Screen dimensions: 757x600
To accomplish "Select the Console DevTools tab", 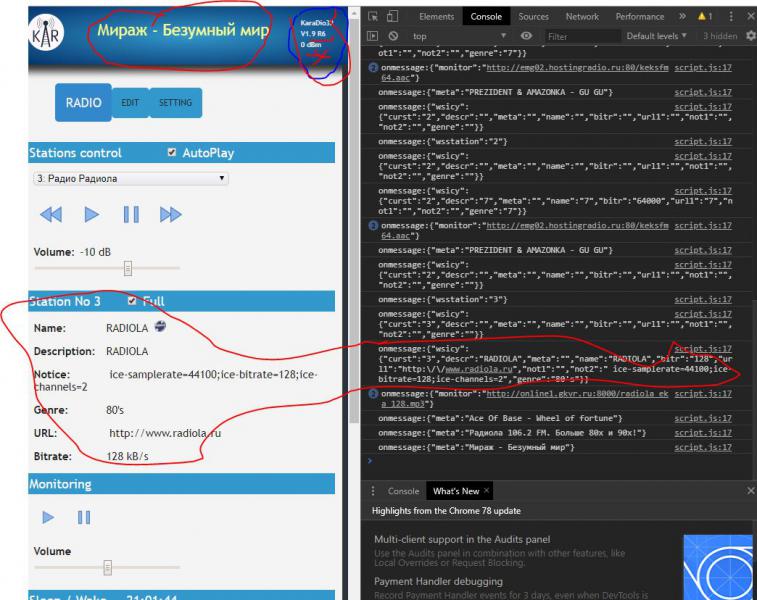I will (486, 16).
